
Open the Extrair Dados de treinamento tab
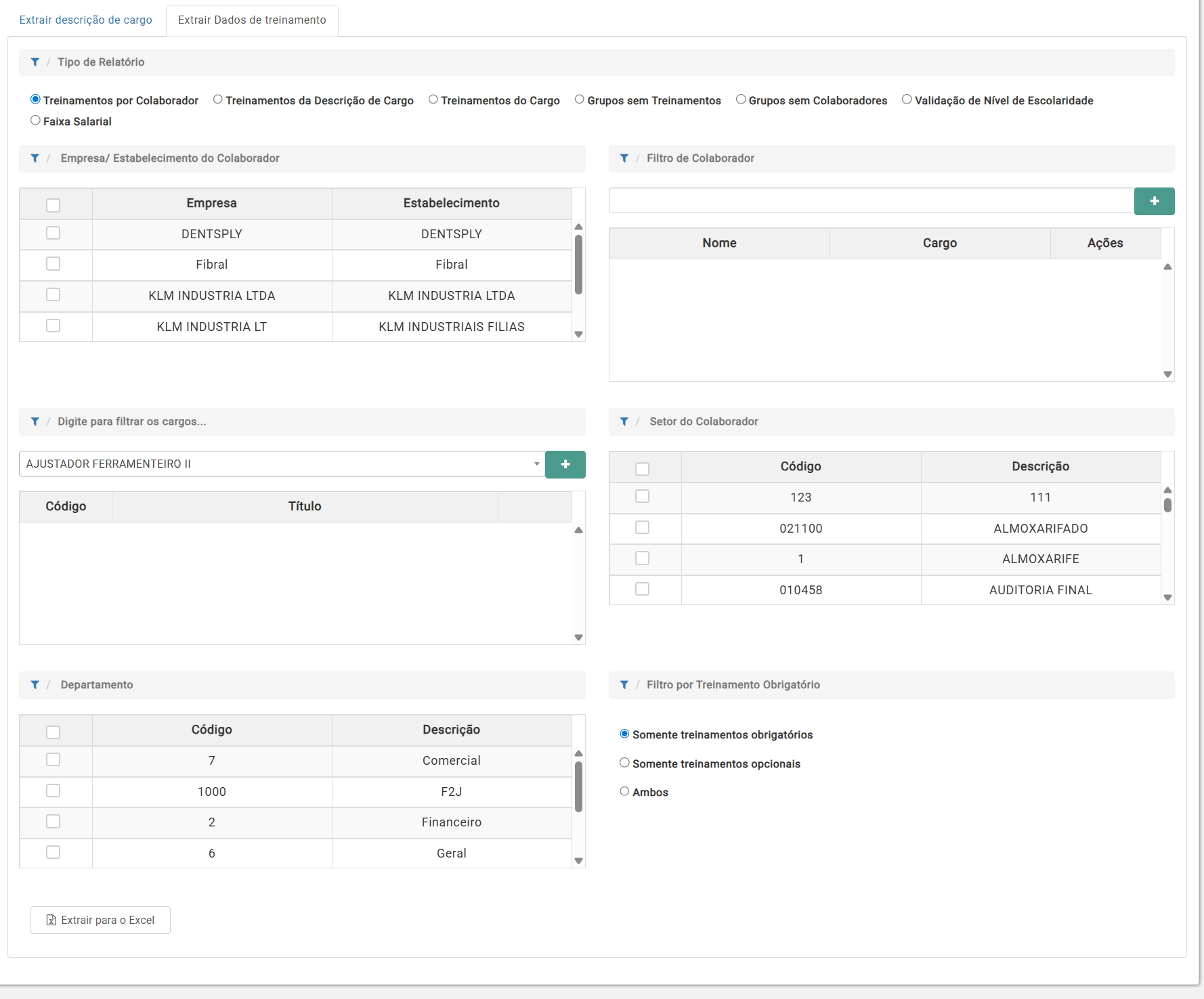(x=252, y=20)
